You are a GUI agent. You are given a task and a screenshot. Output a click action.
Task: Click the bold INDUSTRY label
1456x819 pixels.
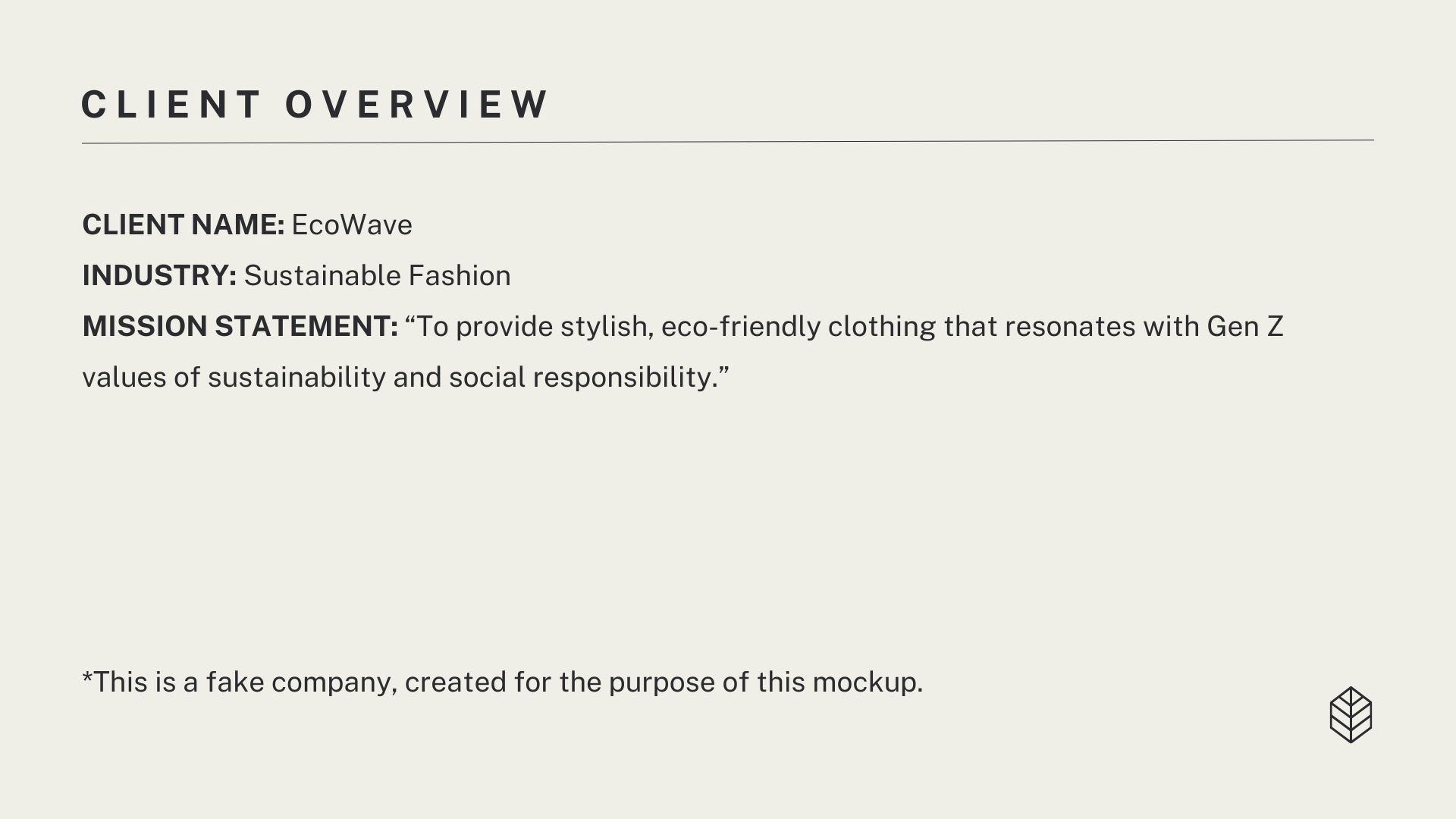coord(159,275)
